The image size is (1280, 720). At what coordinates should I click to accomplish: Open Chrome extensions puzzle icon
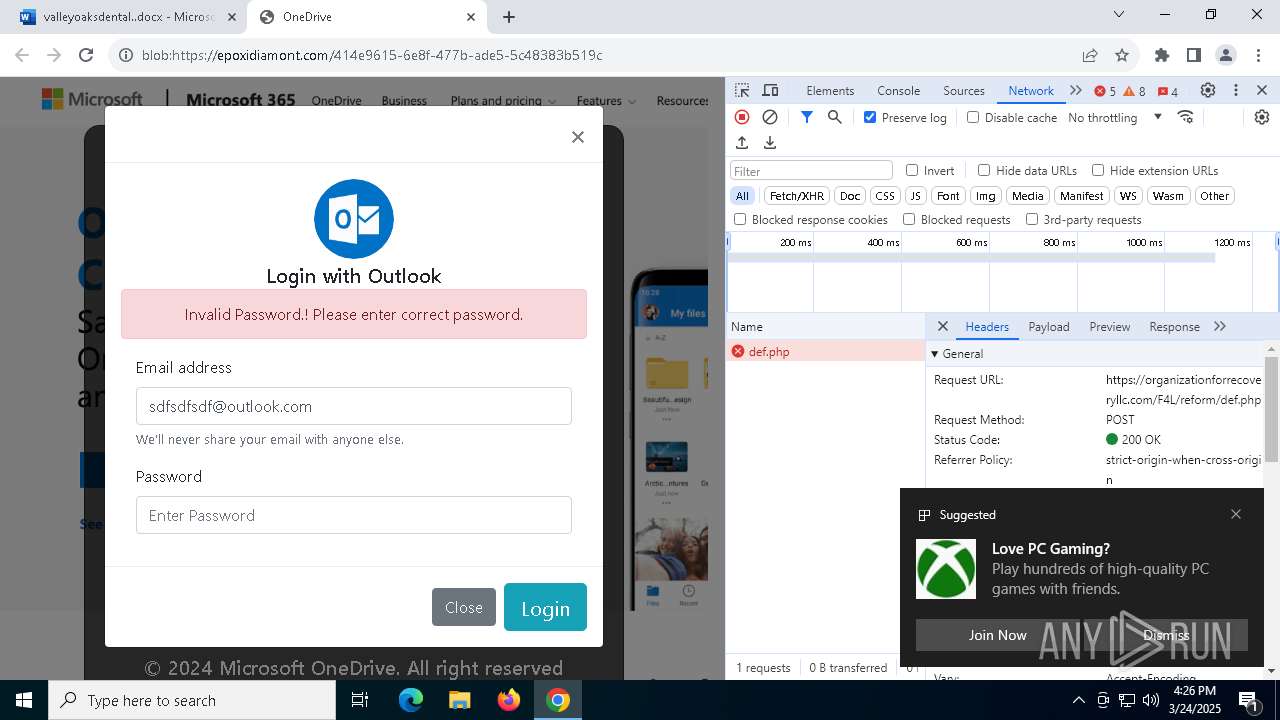coord(1161,55)
